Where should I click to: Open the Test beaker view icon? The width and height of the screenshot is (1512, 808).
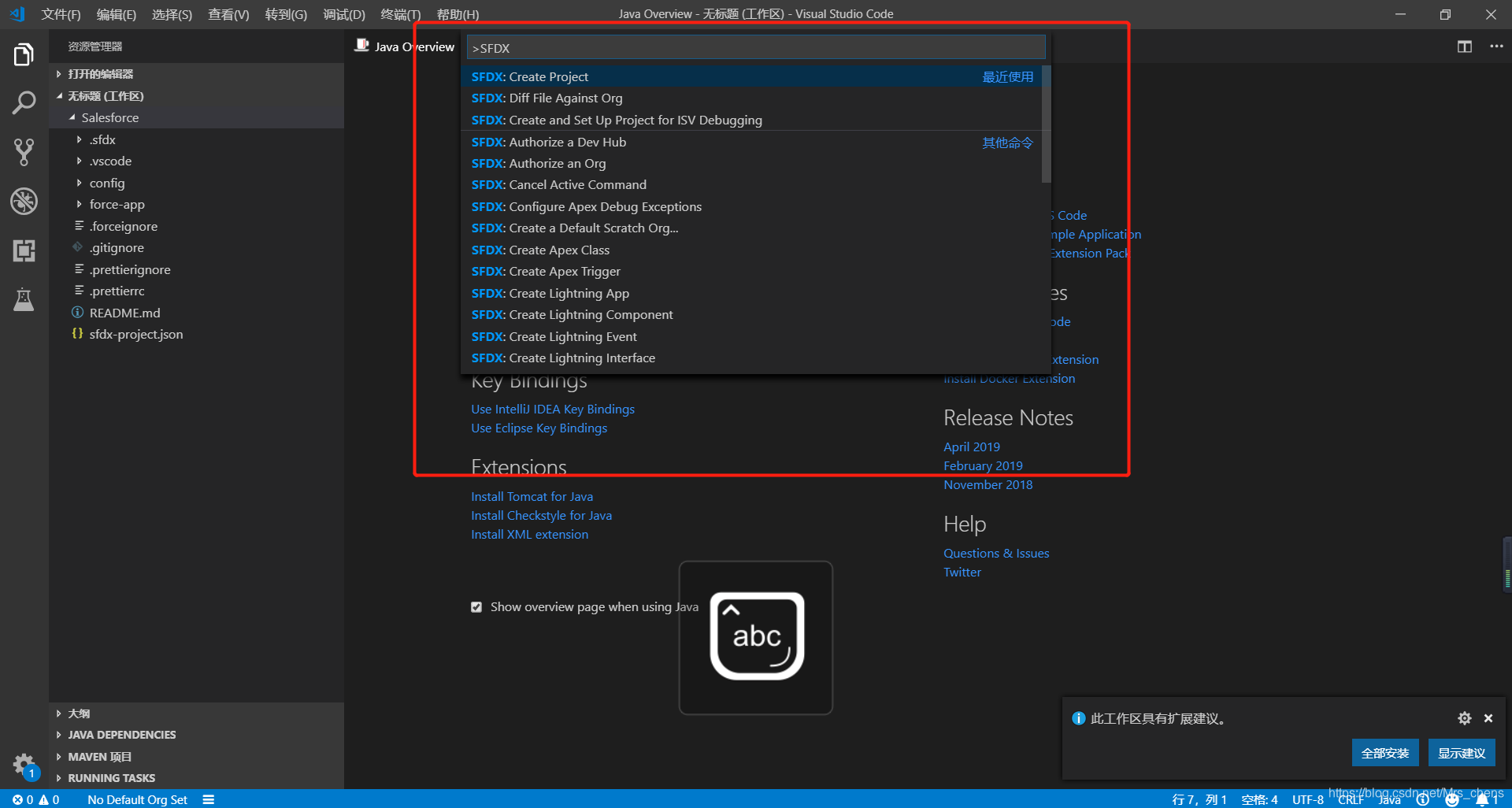click(24, 299)
